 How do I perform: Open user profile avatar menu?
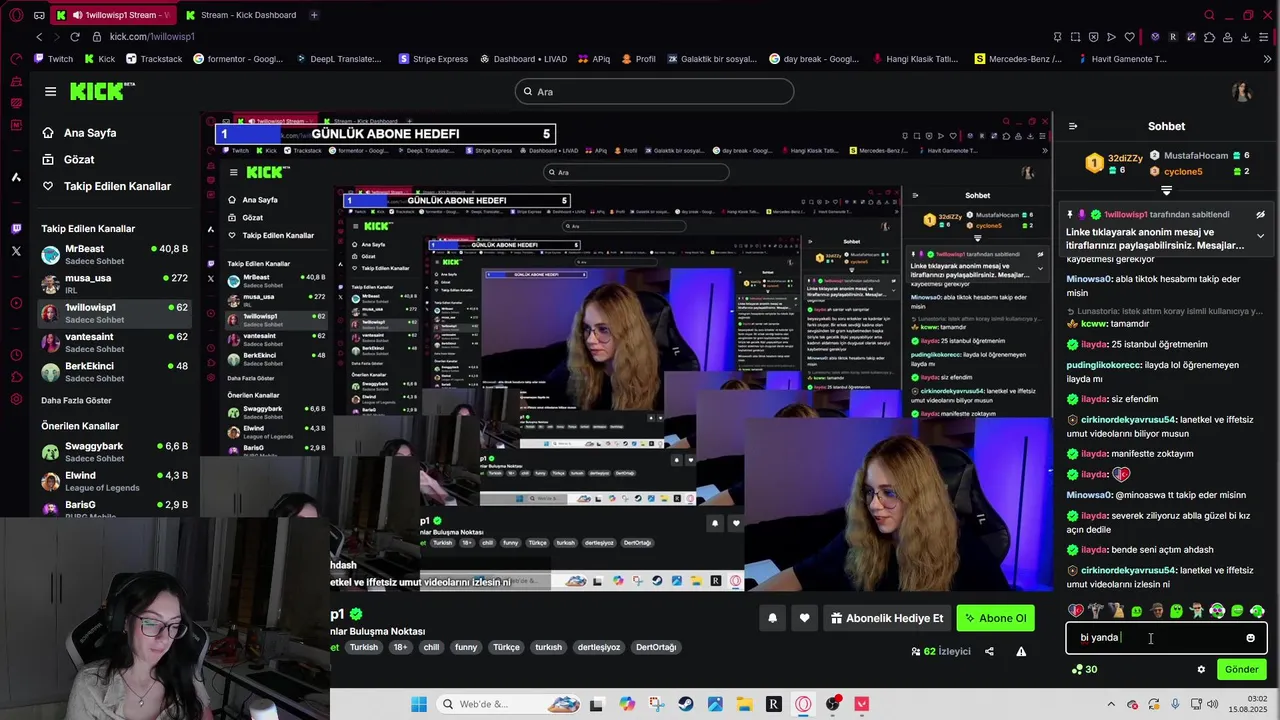tap(1242, 92)
